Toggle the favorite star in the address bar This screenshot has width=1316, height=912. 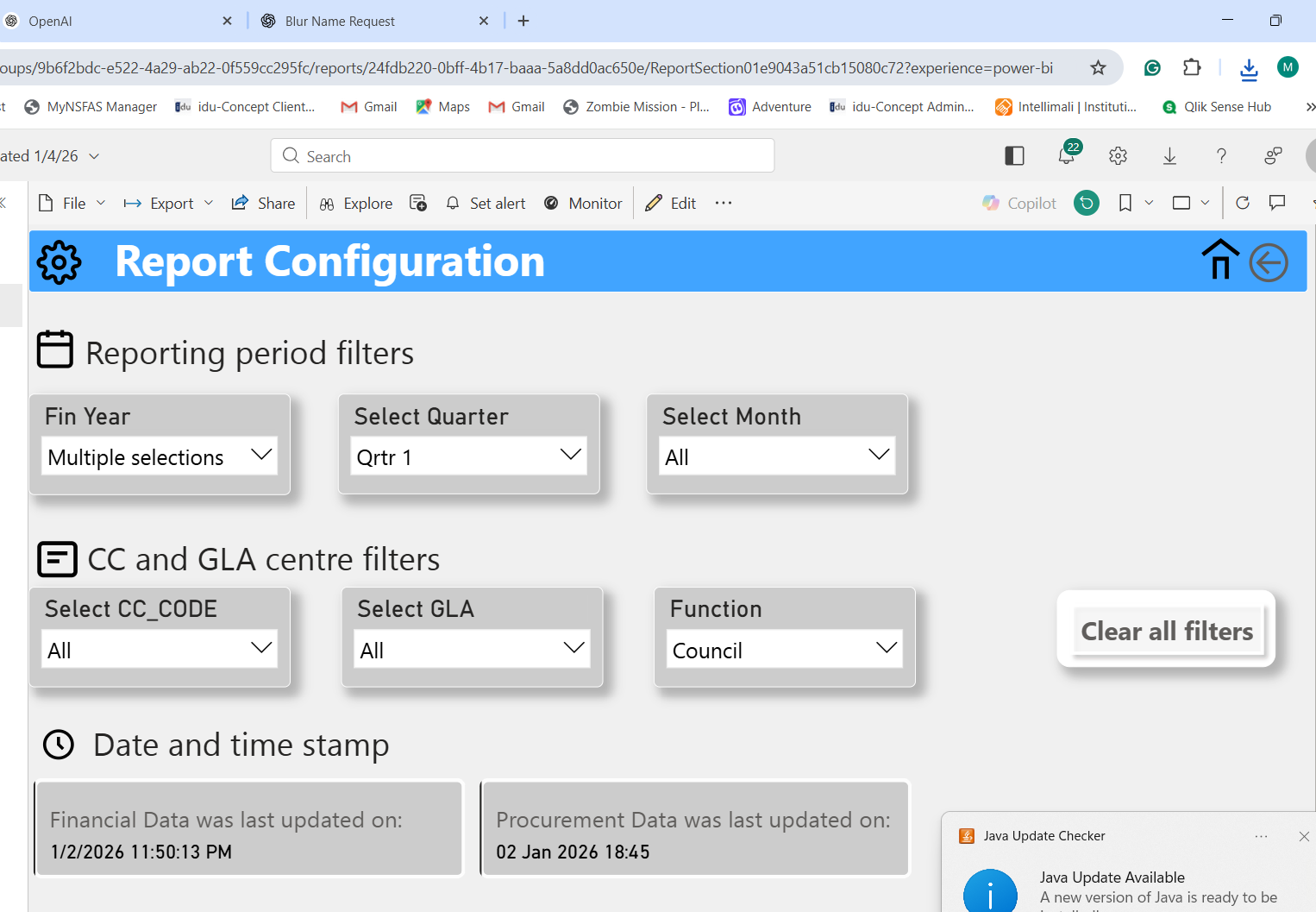(1098, 67)
